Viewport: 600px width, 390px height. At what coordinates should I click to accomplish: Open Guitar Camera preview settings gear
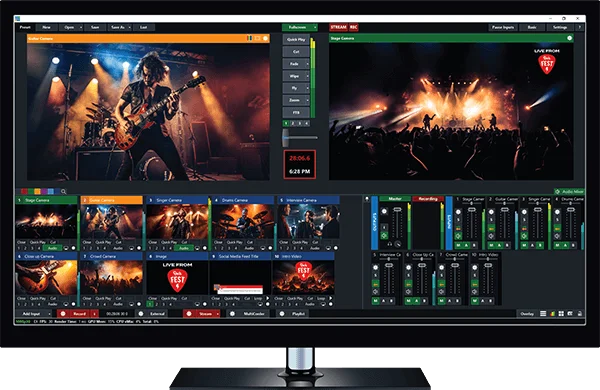click(x=265, y=38)
